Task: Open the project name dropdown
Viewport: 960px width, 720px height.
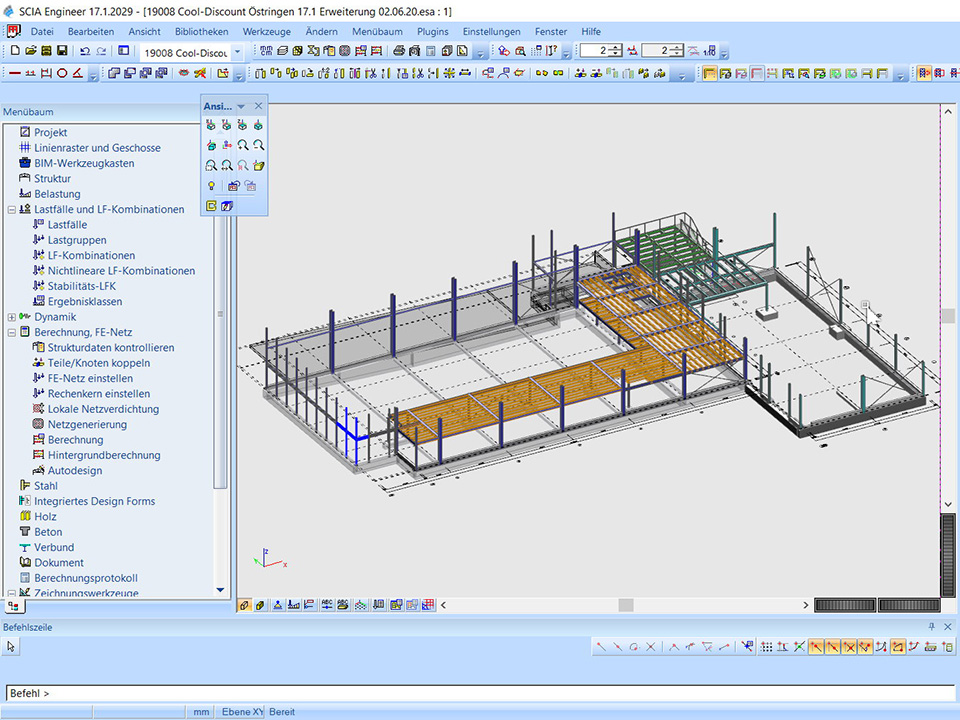Action: coord(237,51)
